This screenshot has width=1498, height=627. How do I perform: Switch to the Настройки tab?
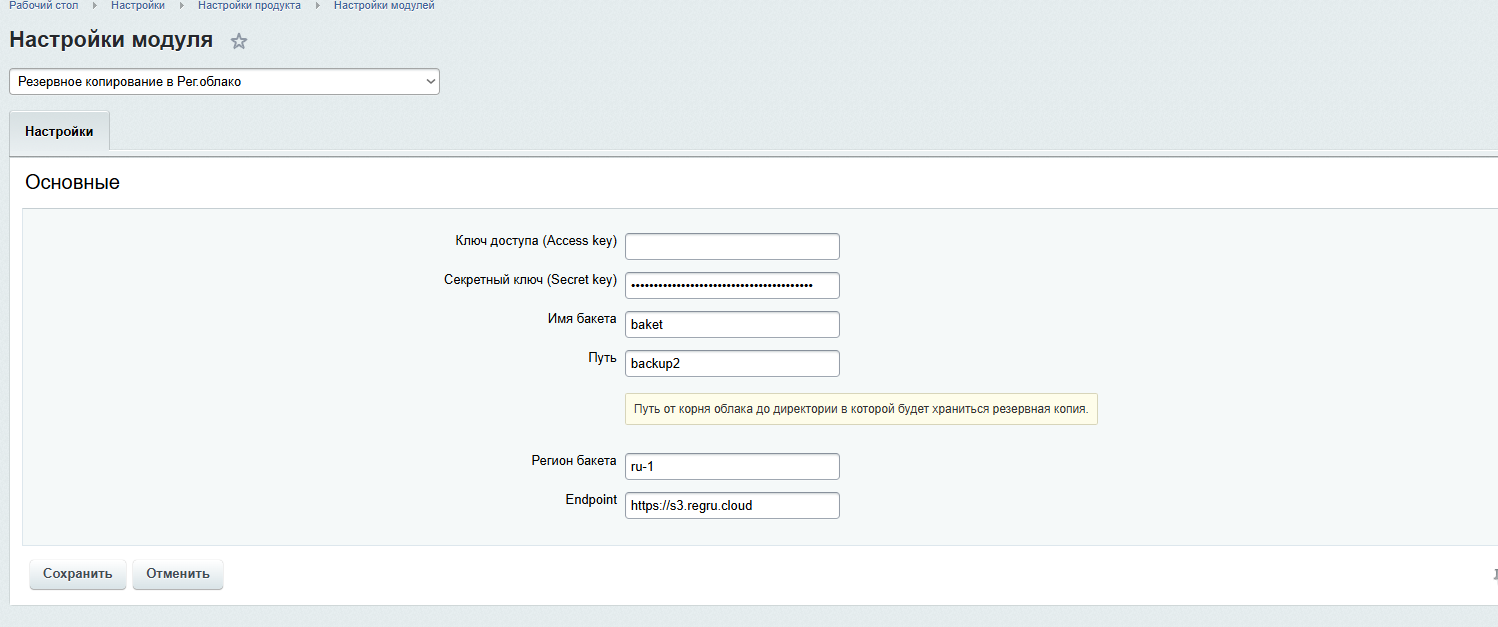click(x=59, y=132)
